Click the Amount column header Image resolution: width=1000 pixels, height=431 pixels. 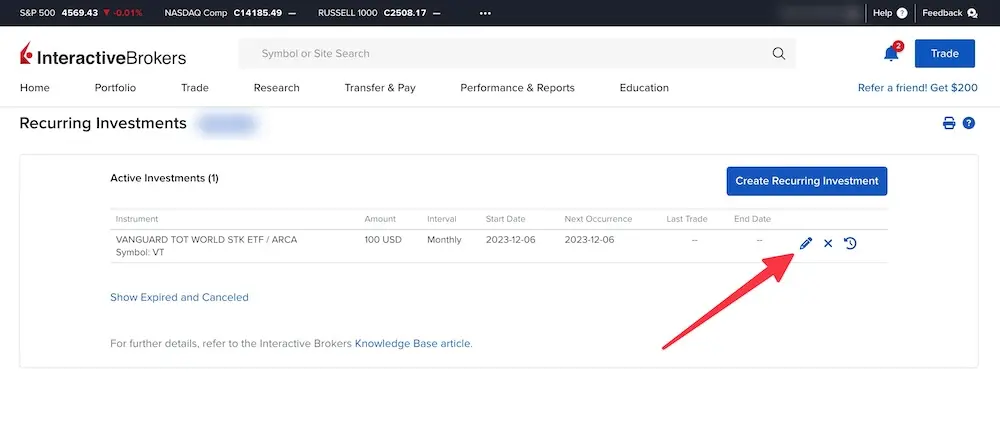point(380,219)
